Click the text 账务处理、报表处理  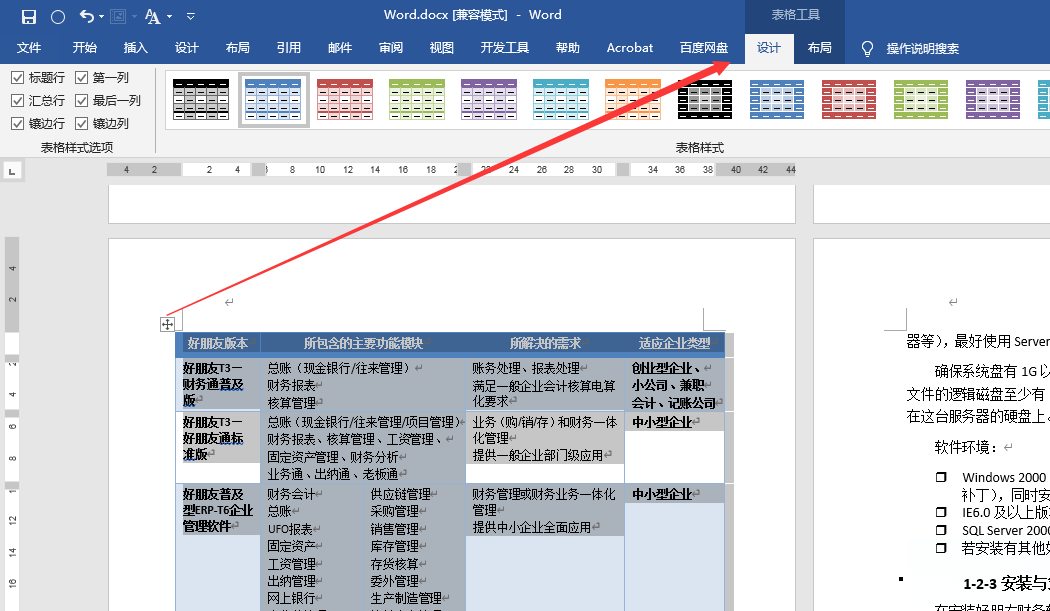coord(526,368)
